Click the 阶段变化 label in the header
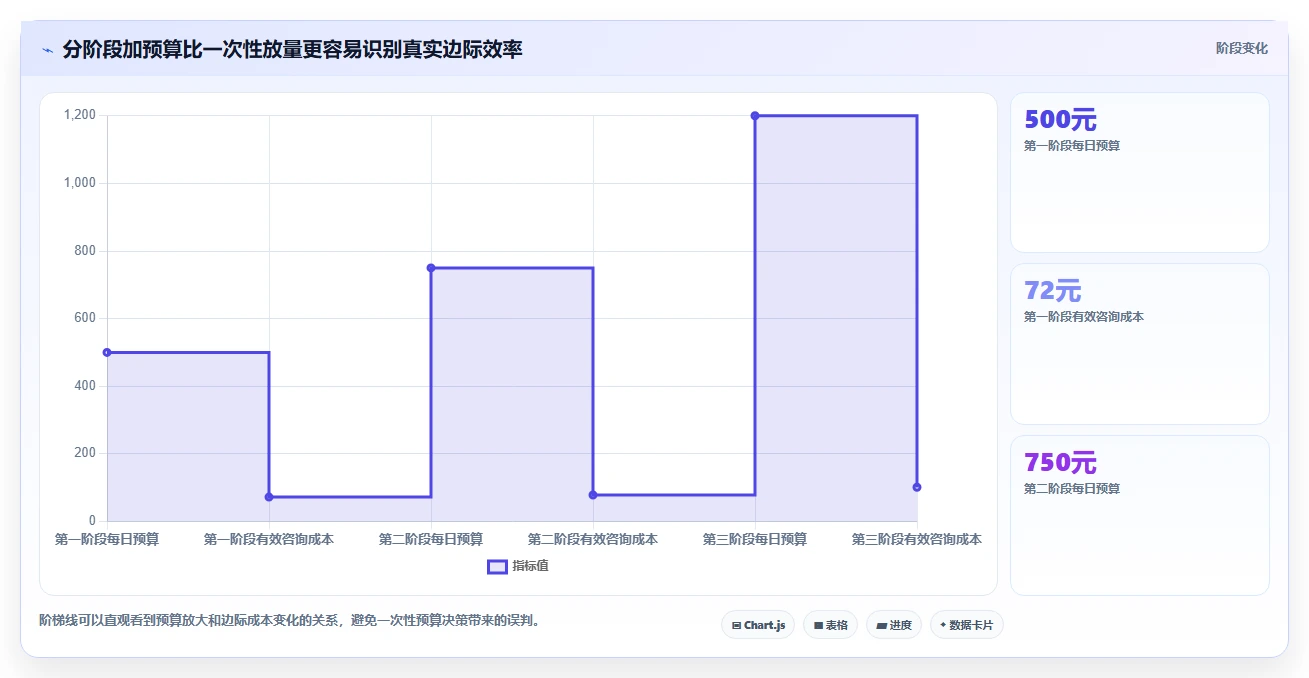Screen dimensions: 1309x678 coord(1242,48)
